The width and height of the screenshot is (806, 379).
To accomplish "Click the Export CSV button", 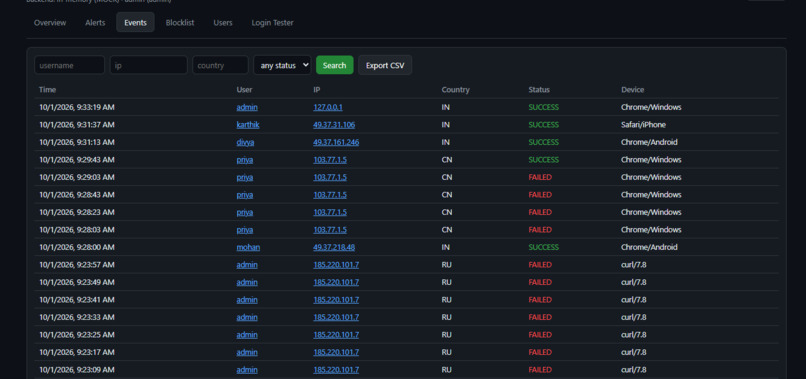I will pos(385,65).
